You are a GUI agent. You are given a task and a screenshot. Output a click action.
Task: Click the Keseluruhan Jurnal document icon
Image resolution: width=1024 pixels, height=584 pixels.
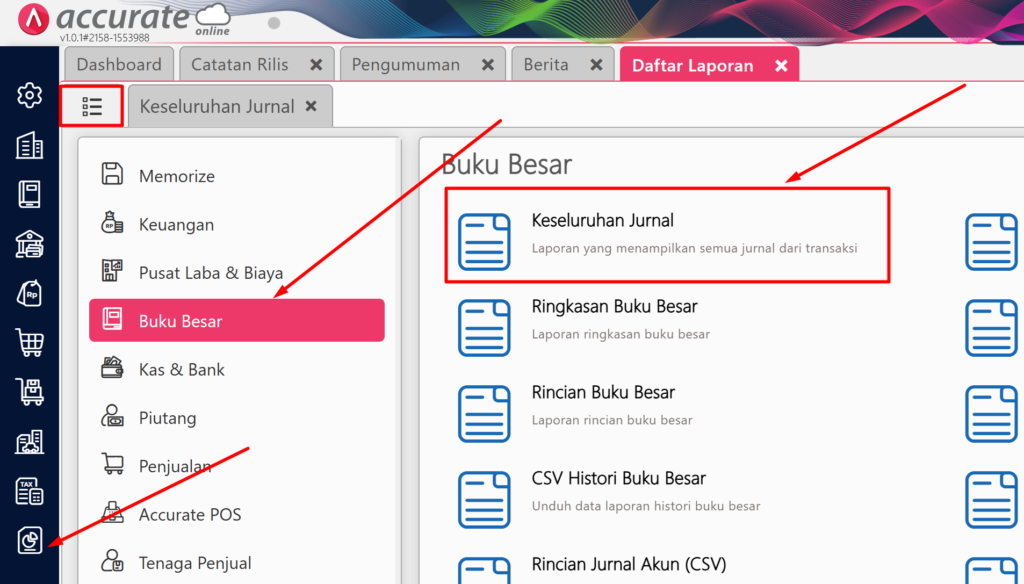(484, 242)
